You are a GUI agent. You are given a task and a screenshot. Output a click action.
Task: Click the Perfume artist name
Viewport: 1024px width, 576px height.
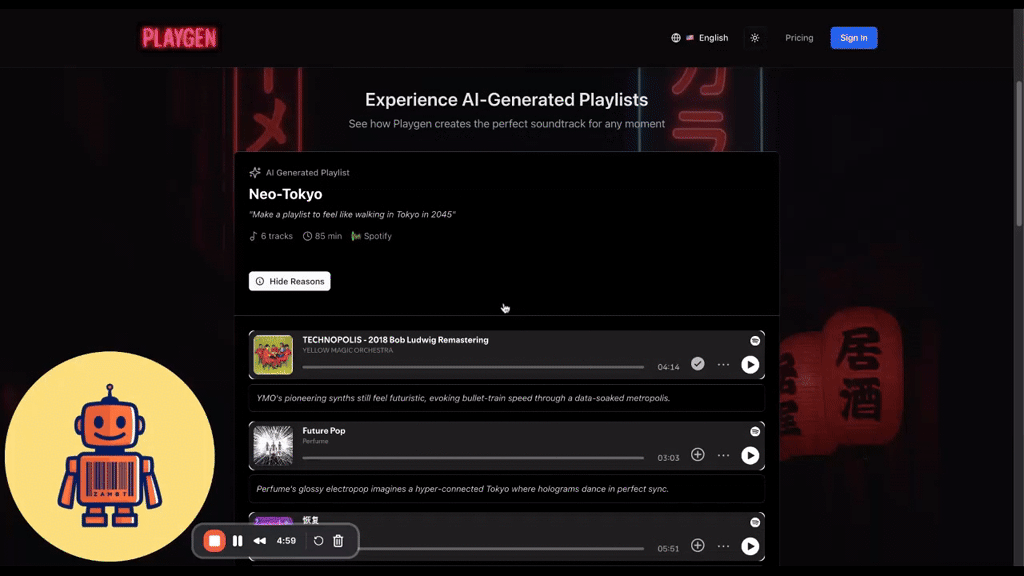tap(315, 441)
